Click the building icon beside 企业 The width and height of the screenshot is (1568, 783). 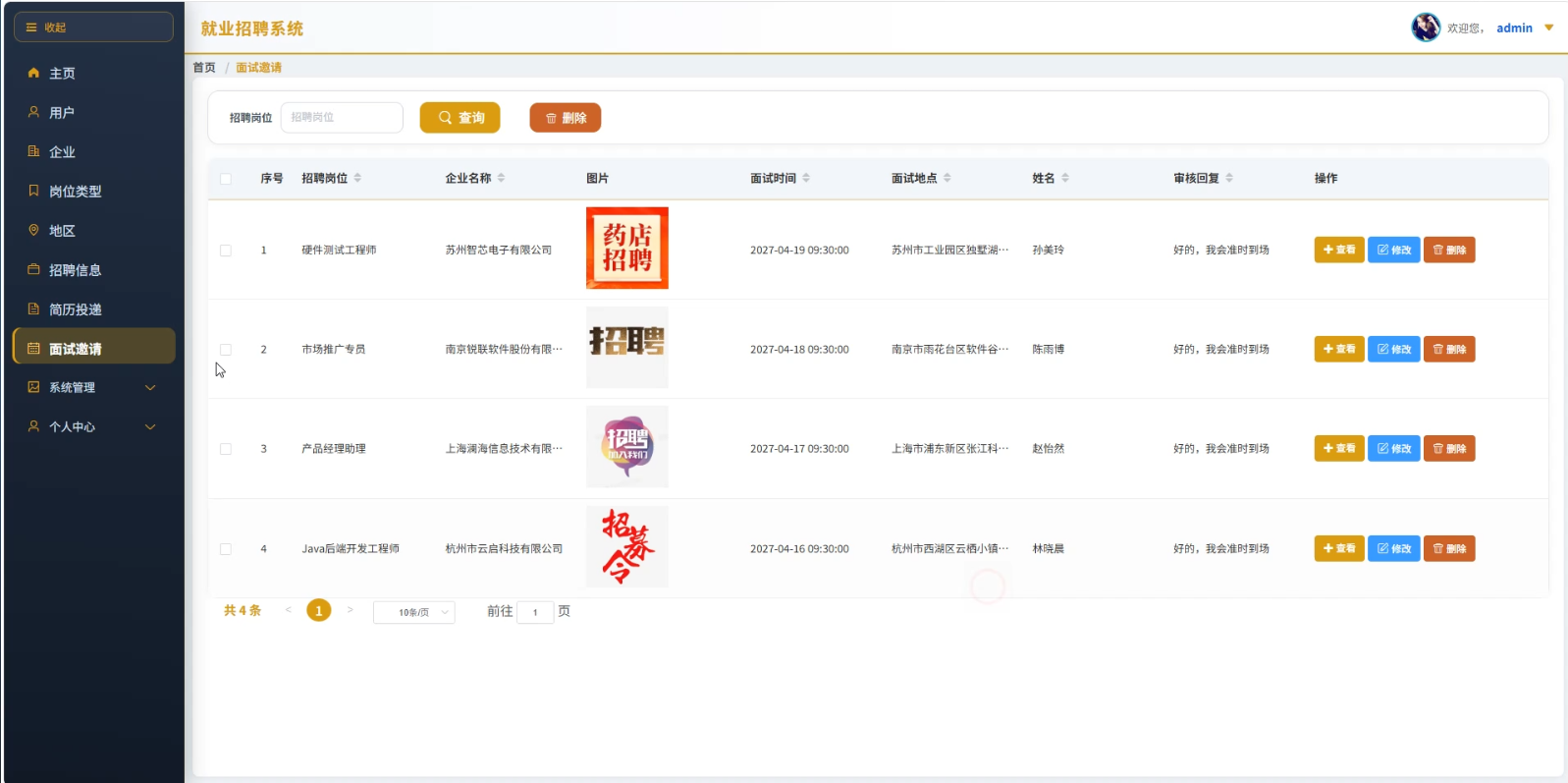pos(33,151)
